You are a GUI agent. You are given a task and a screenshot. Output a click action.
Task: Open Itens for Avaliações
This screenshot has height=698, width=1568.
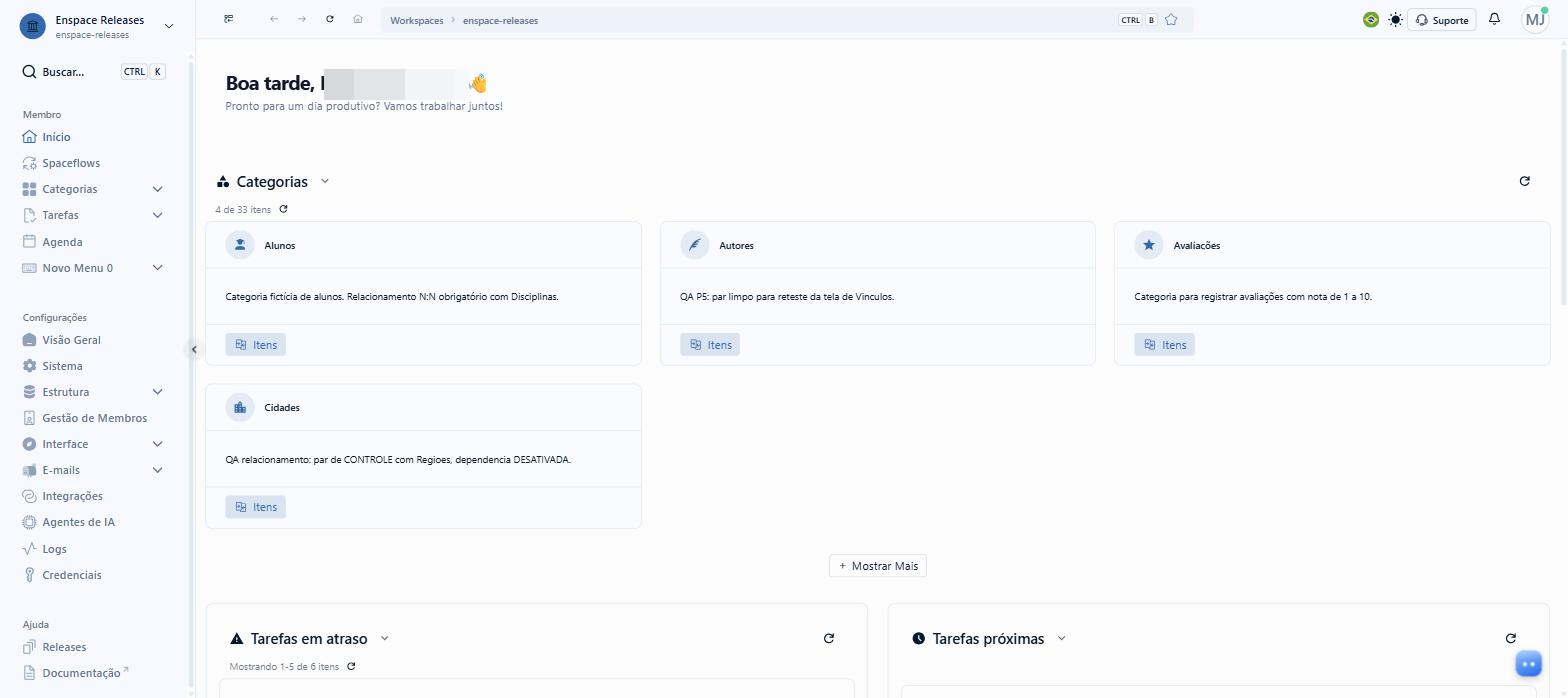coord(1164,345)
